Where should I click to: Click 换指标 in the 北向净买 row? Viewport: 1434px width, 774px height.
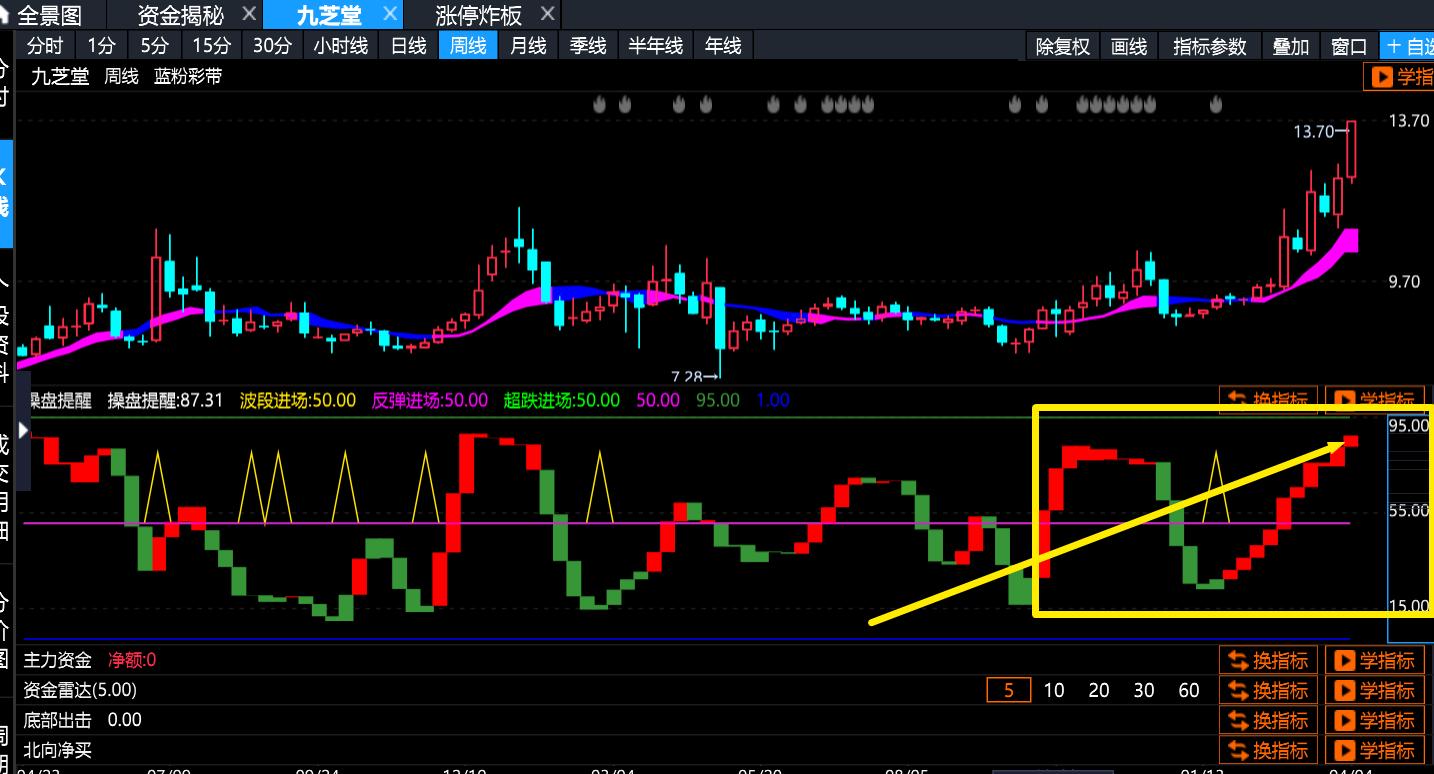pos(1268,750)
